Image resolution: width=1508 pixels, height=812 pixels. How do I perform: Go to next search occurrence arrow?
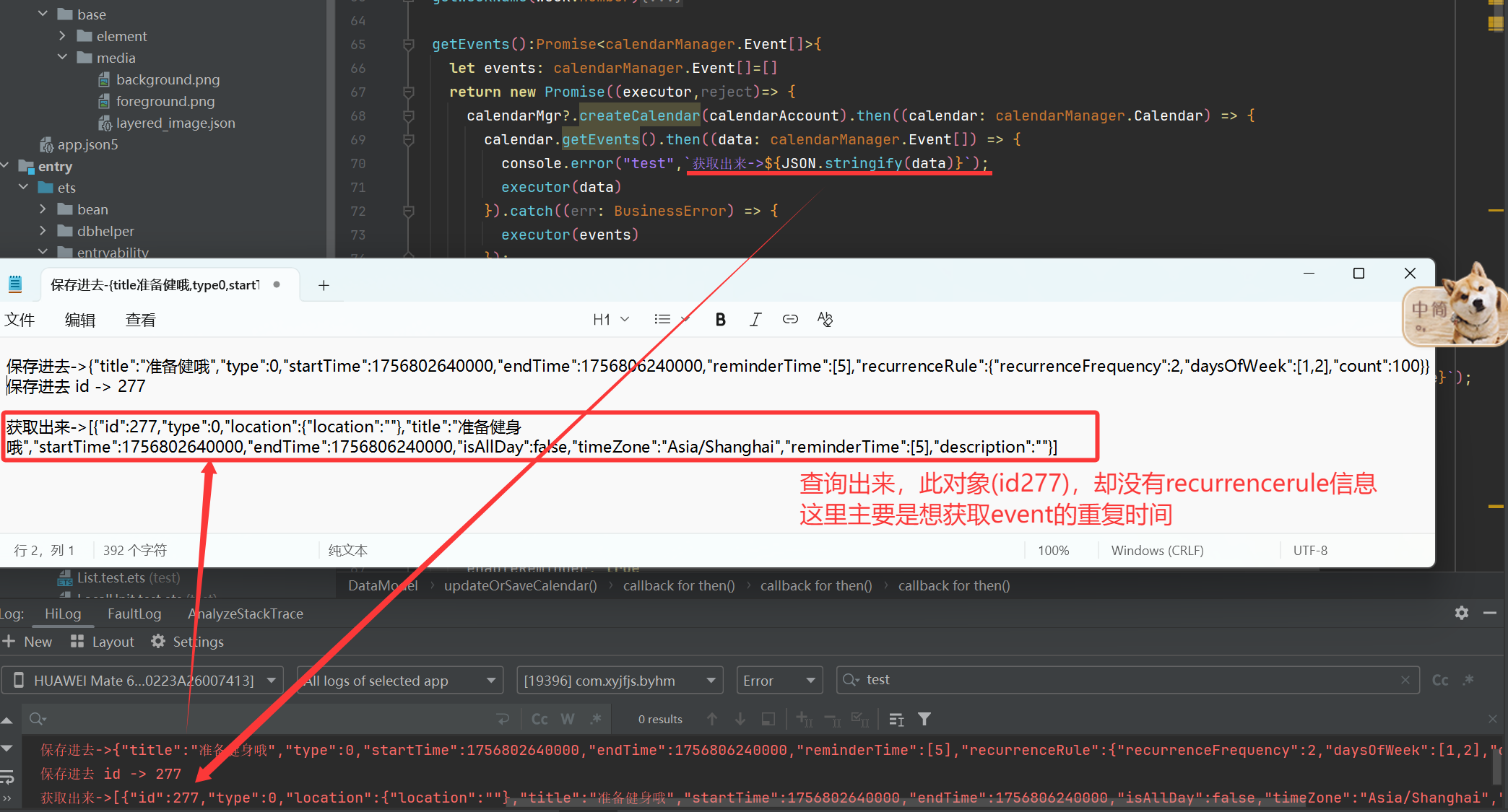pyautogui.click(x=740, y=719)
